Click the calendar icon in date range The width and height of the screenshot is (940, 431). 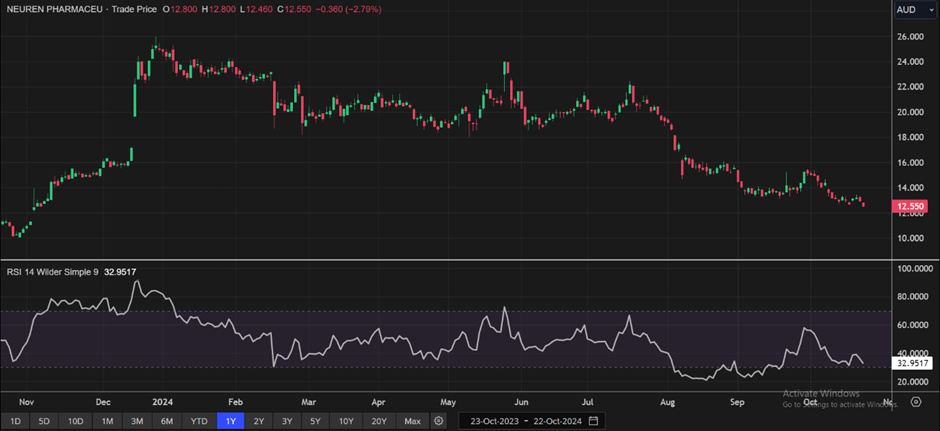pyautogui.click(x=594, y=421)
